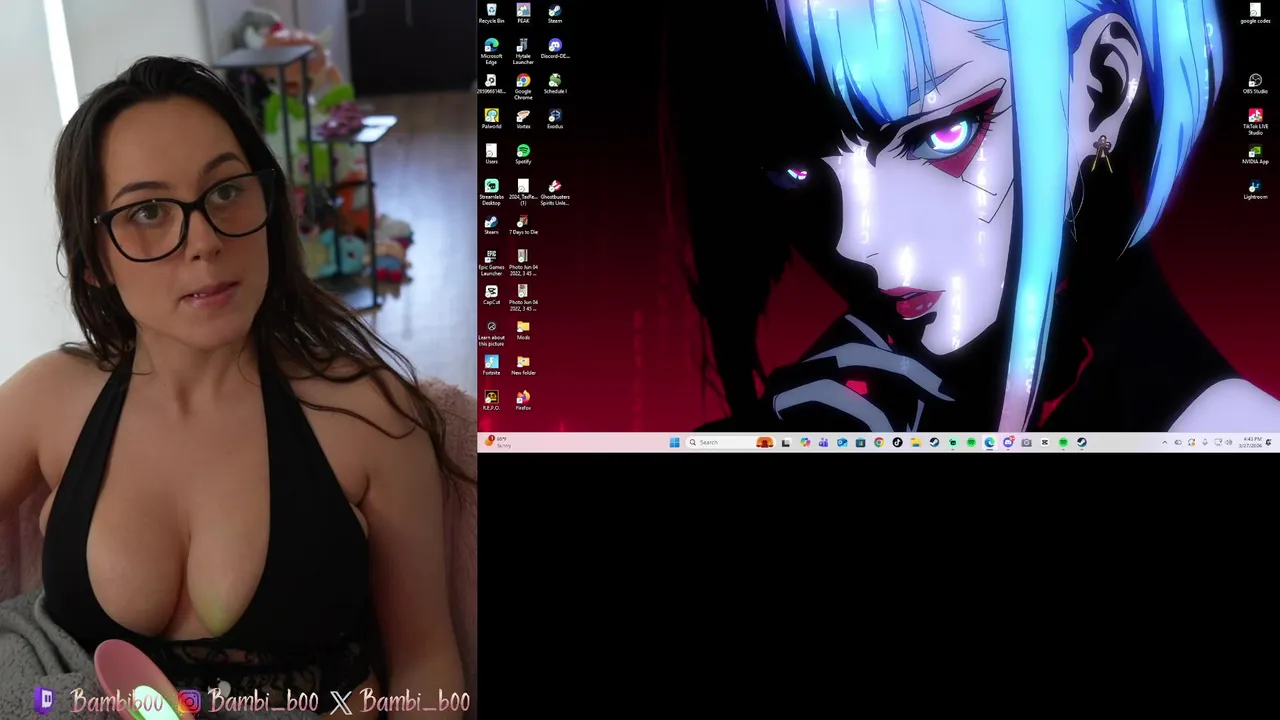
Task: Launch R.E.P.O. desktop shortcut
Action: (x=491, y=400)
